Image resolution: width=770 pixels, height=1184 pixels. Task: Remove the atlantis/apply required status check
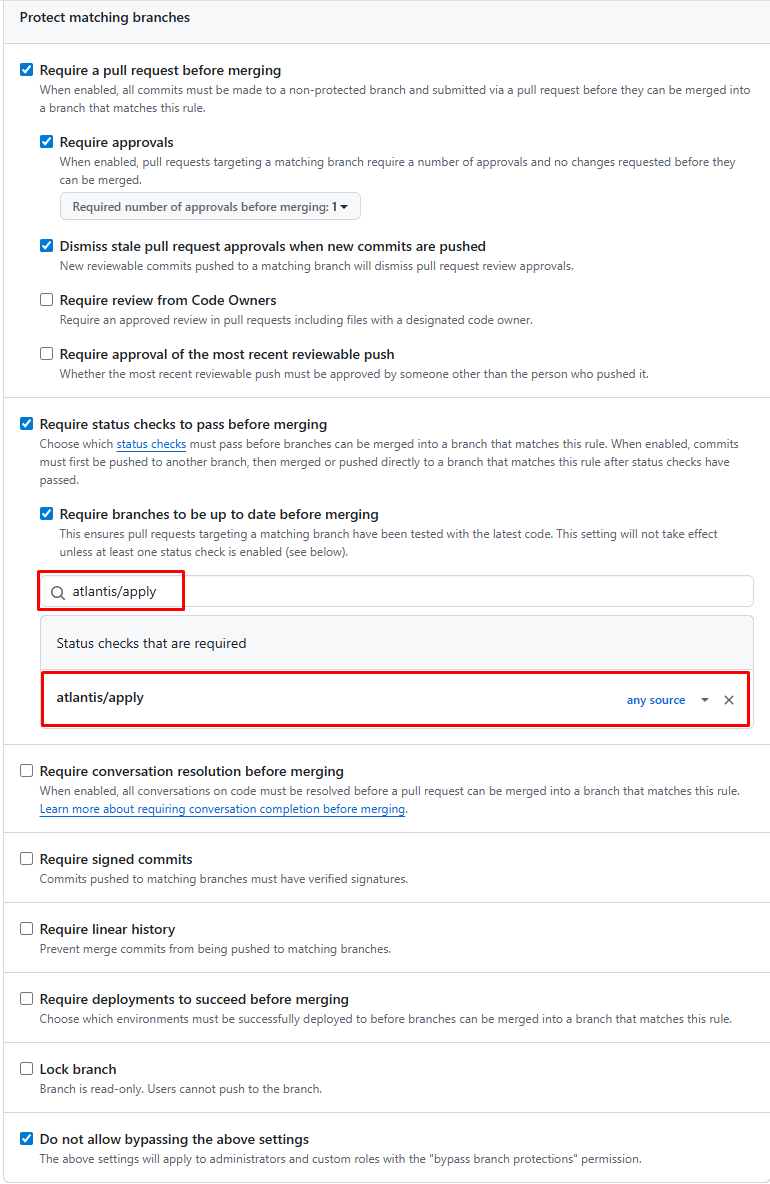[x=728, y=700]
